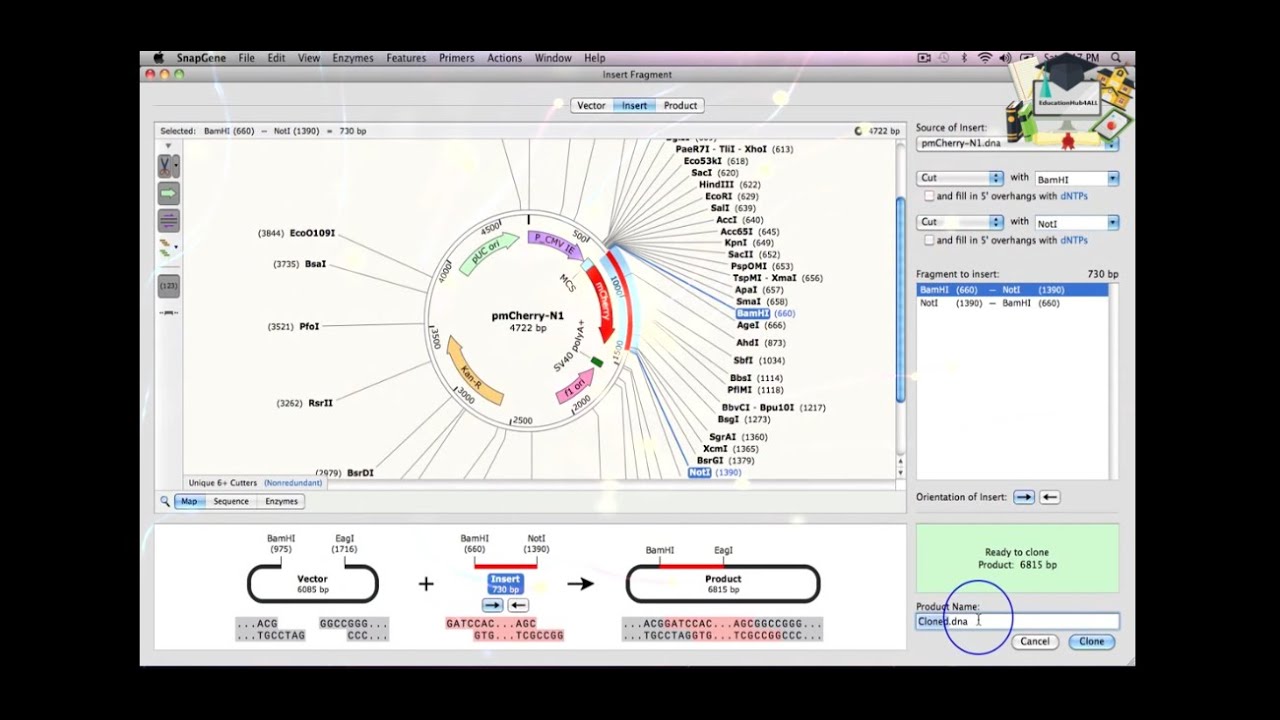
Task: Click the camera recording menu bar icon
Action: tap(924, 58)
